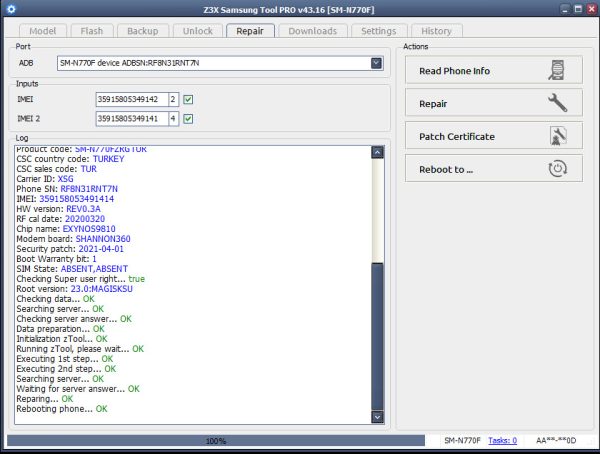Click the log scrollbar up arrow
This screenshot has height=454, width=600.
click(x=377, y=152)
